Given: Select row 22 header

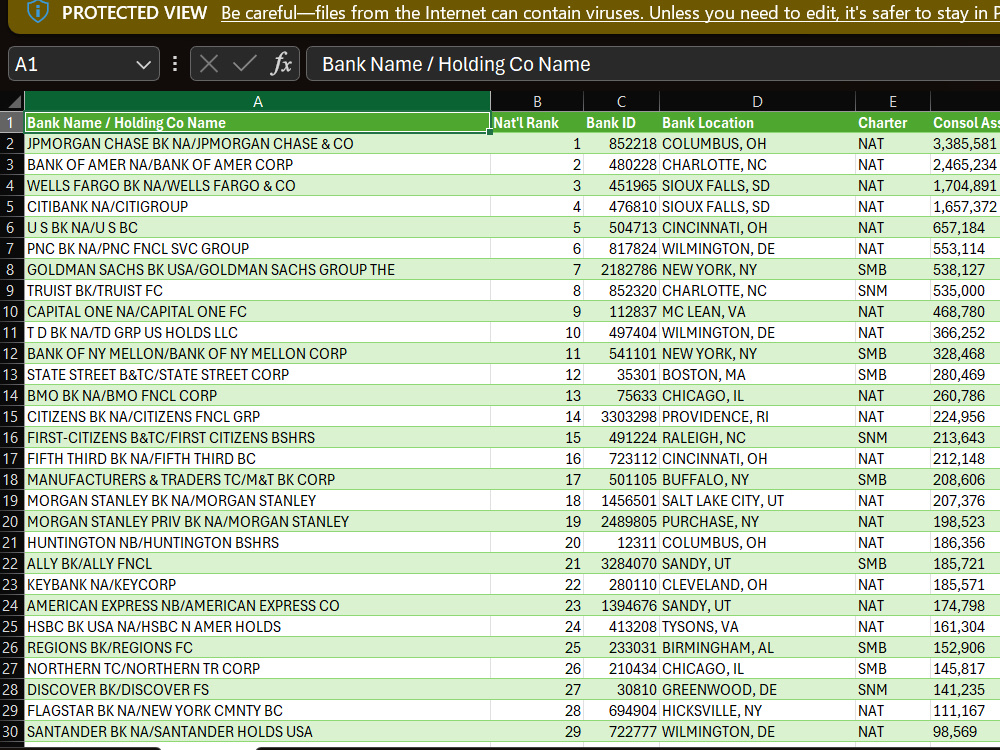Looking at the screenshot, I should (x=11, y=564).
